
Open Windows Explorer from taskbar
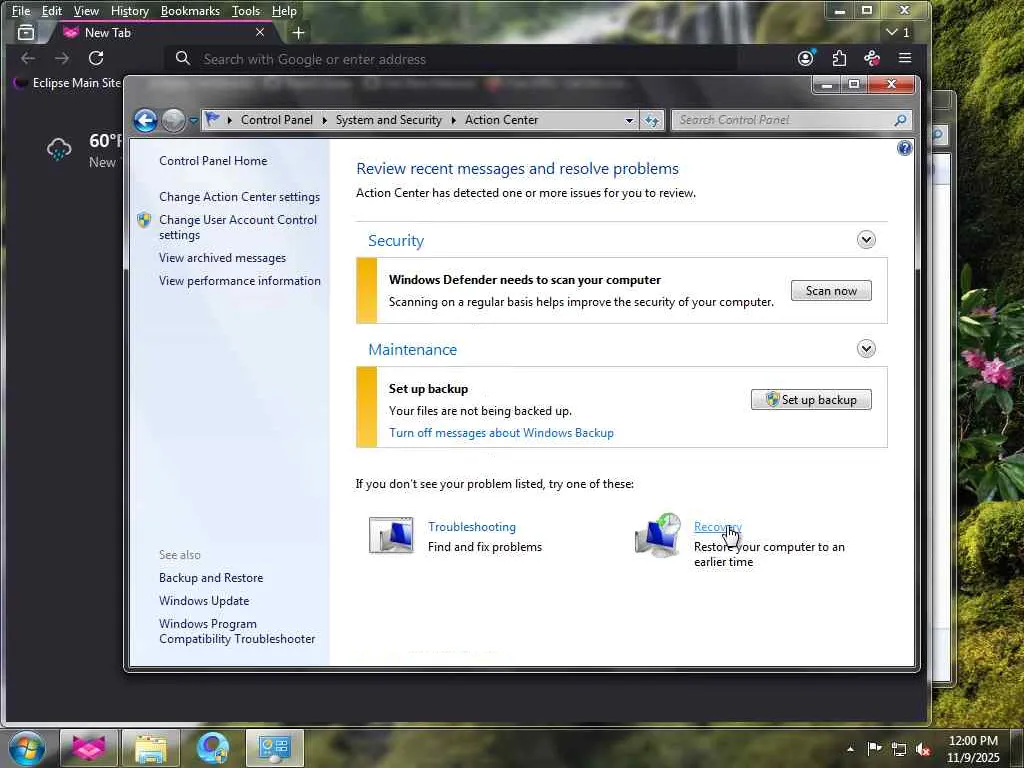coord(150,748)
